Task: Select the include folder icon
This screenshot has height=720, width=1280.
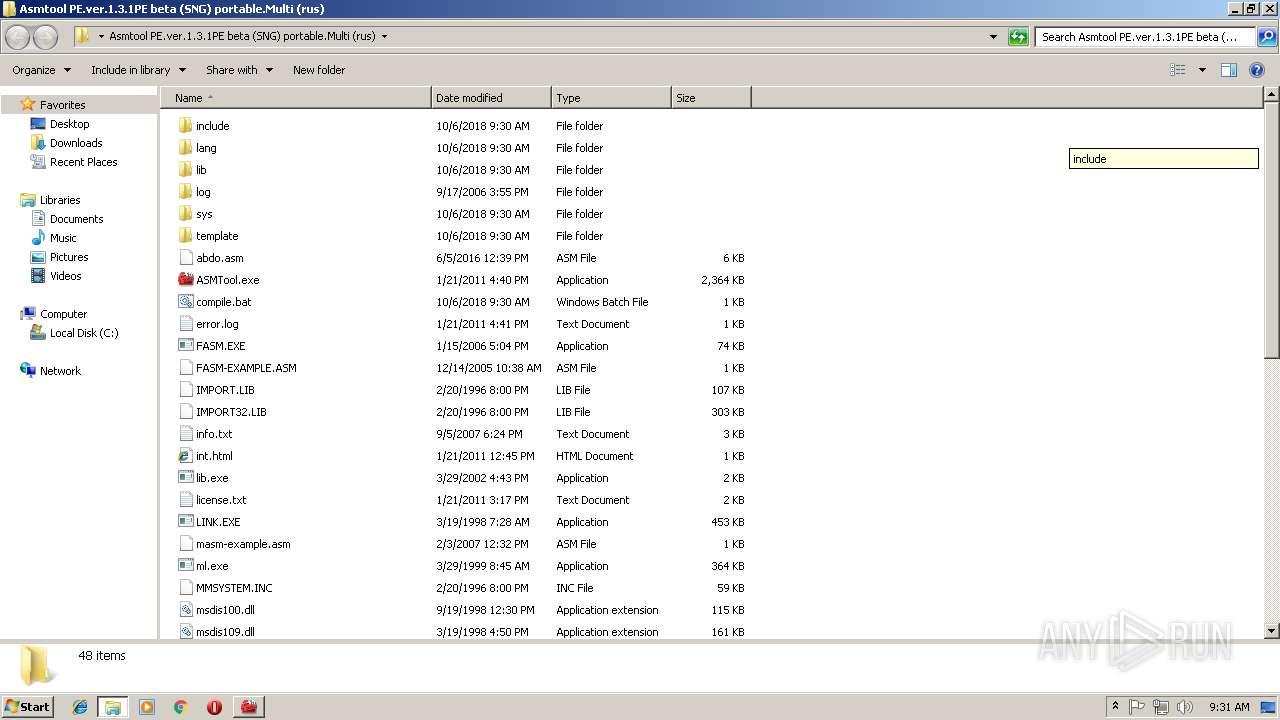Action: pyautogui.click(x=185, y=126)
